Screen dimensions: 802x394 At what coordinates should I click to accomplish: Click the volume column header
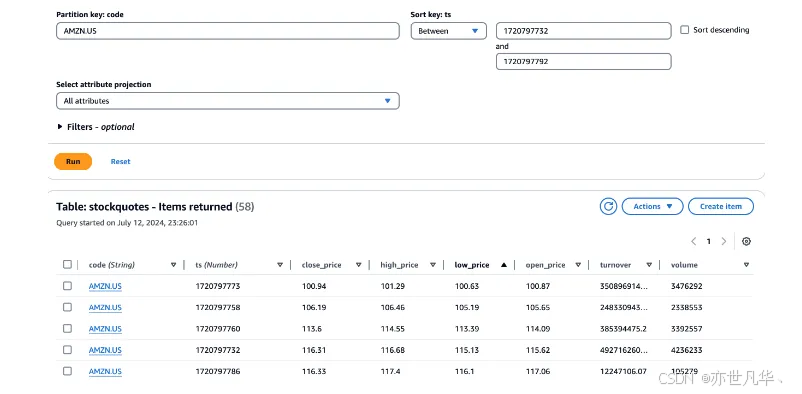684,265
